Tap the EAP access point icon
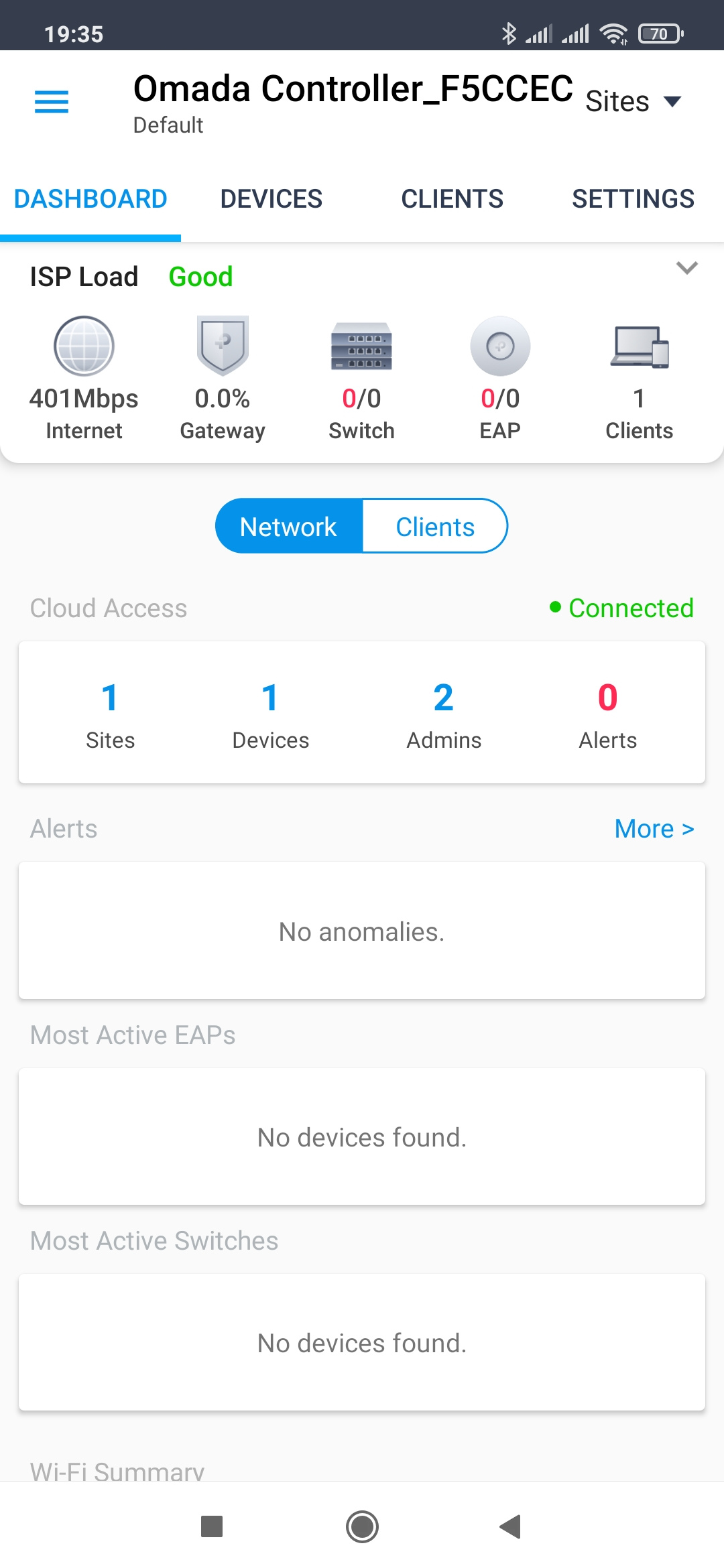Image resolution: width=724 pixels, height=1568 pixels. (500, 346)
